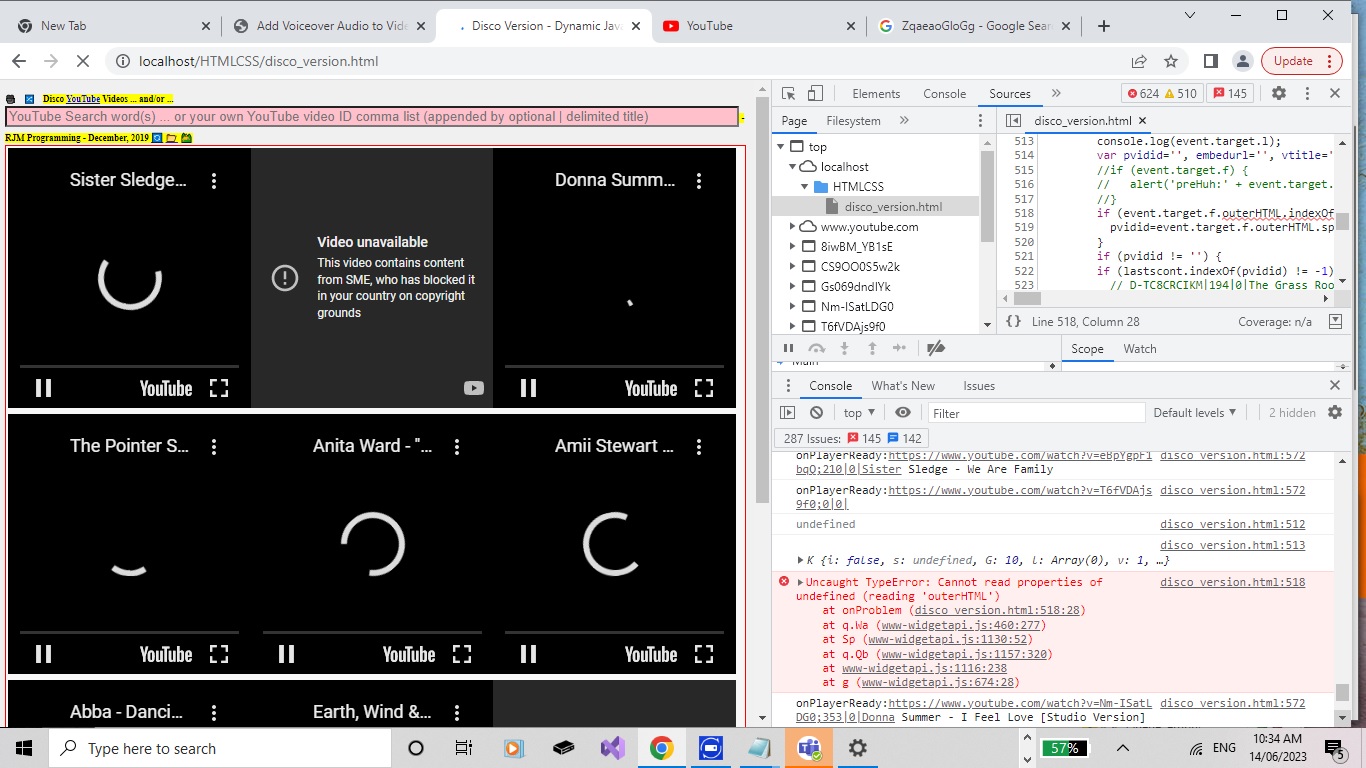Expand the Uncaught TypeError message
The width and height of the screenshot is (1366, 768).
pos(800,582)
